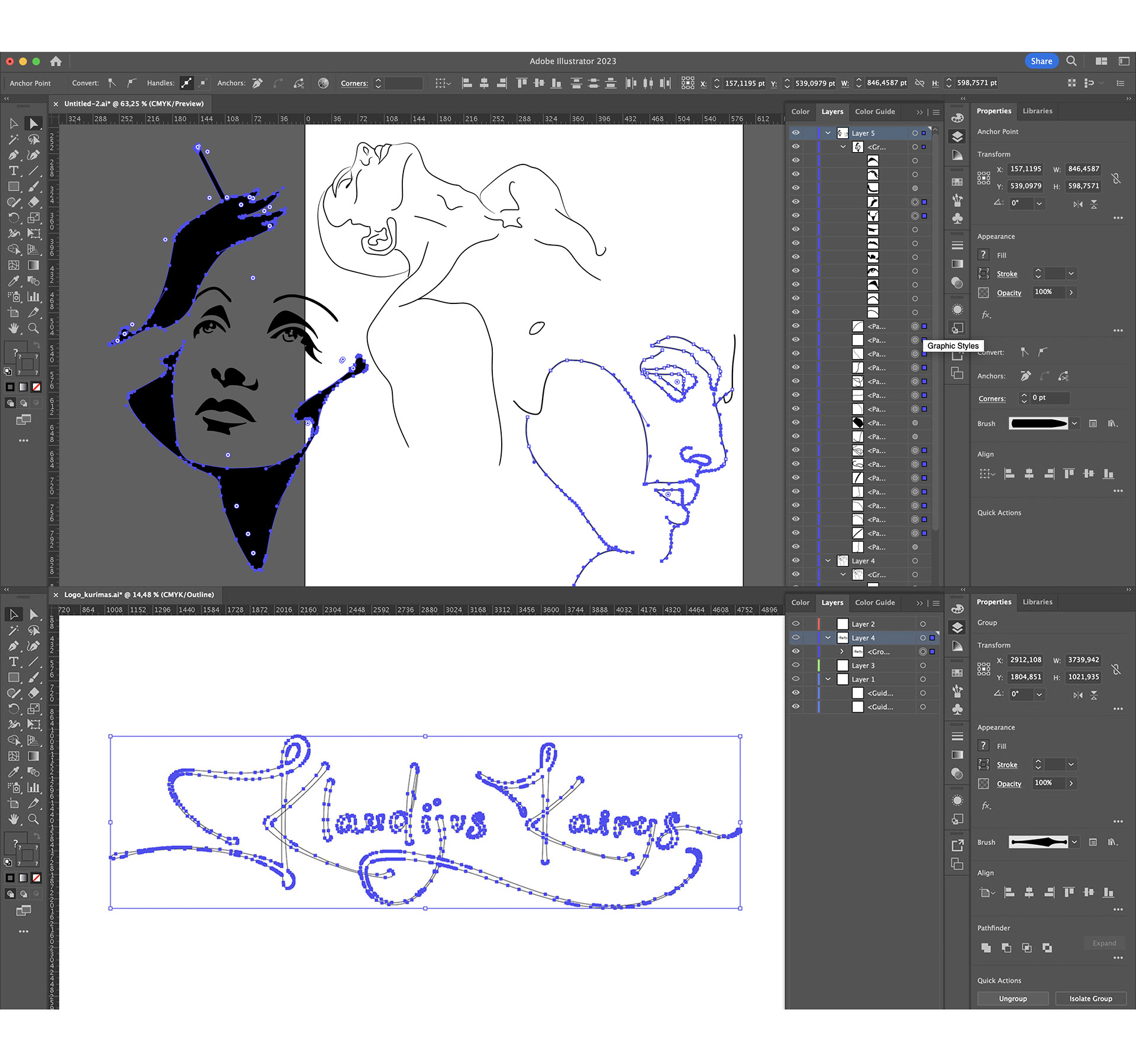Click the home icon in title bar
This screenshot has height=1064, width=1136.
tap(56, 61)
